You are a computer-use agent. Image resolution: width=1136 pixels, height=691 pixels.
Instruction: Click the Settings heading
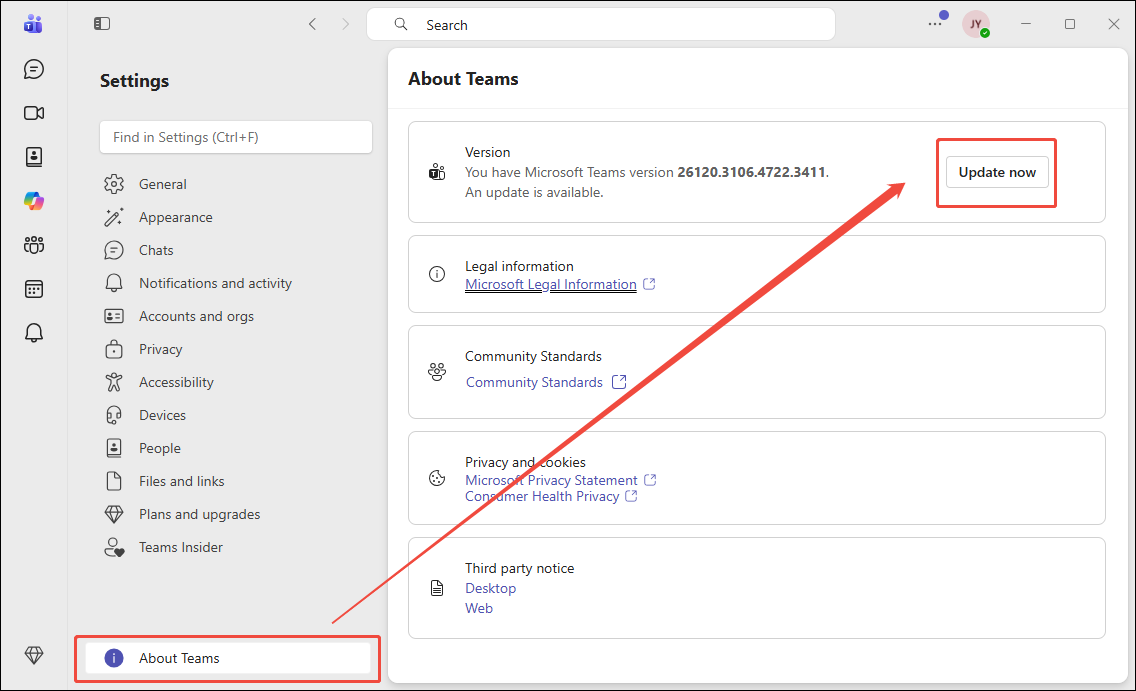(134, 80)
